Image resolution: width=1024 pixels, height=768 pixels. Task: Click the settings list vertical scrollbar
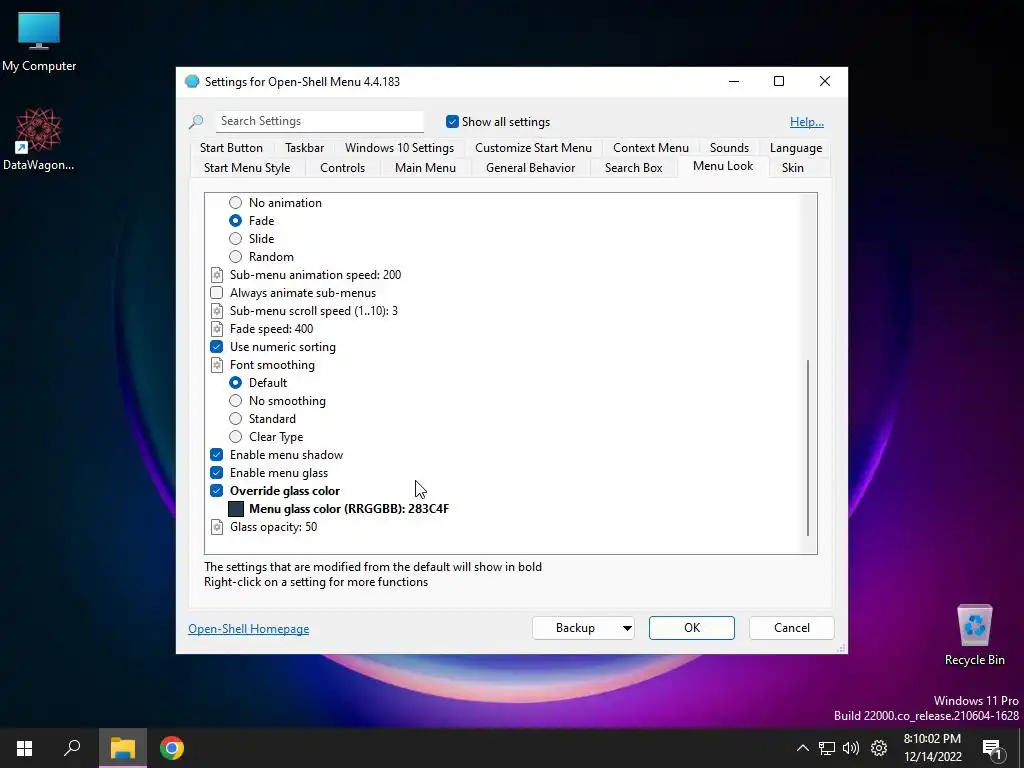click(x=808, y=447)
